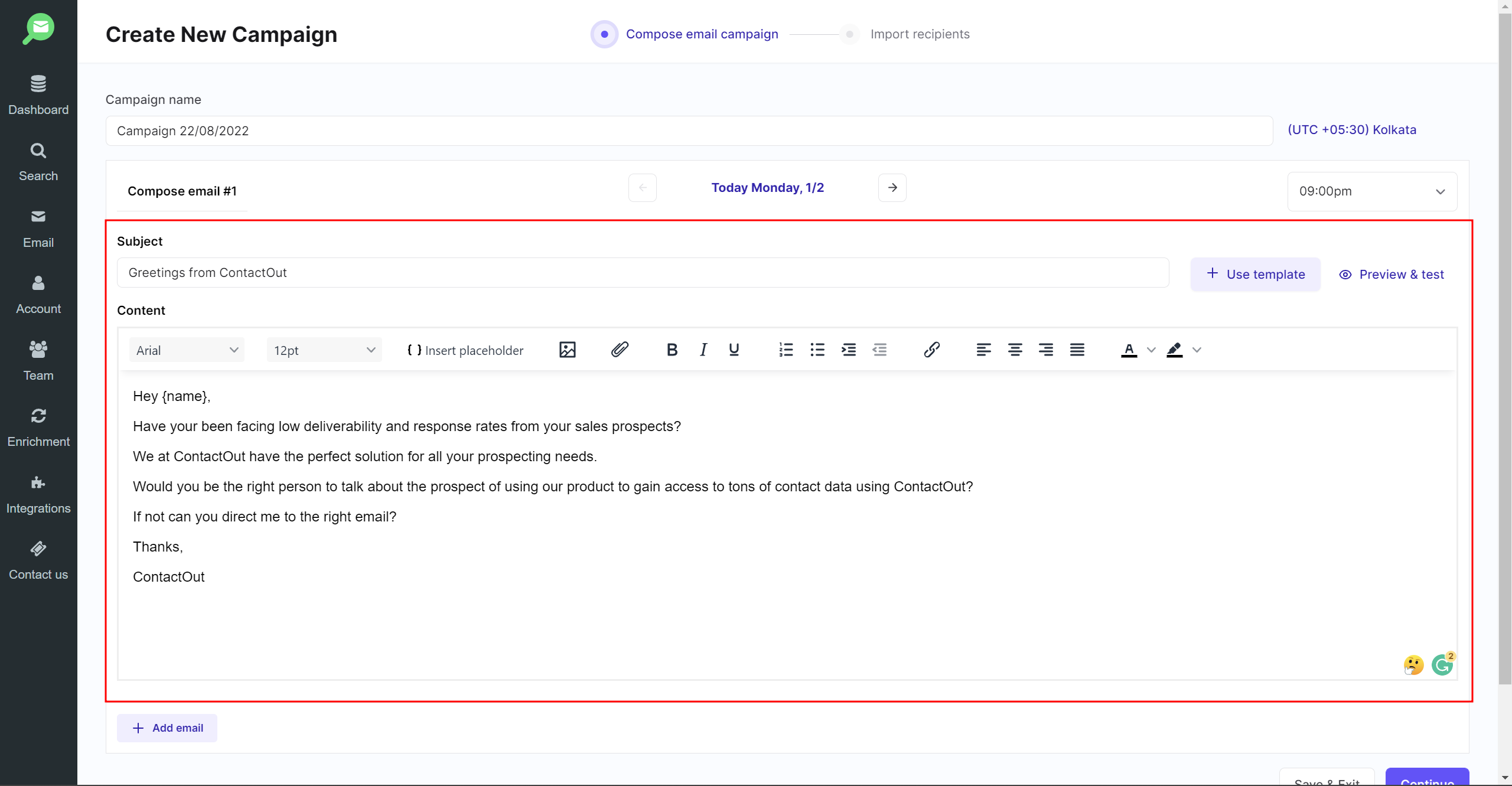Click the Use template button
Screen dimensions: 1512x786
point(1255,274)
